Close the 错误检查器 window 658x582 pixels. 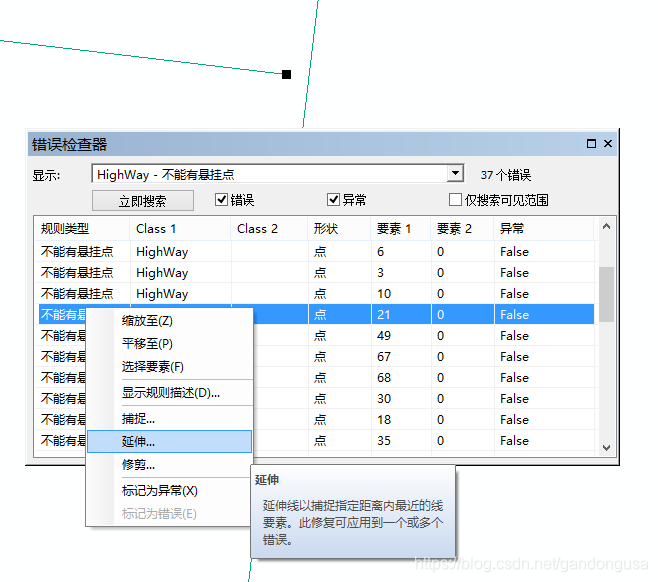pyautogui.click(x=608, y=144)
